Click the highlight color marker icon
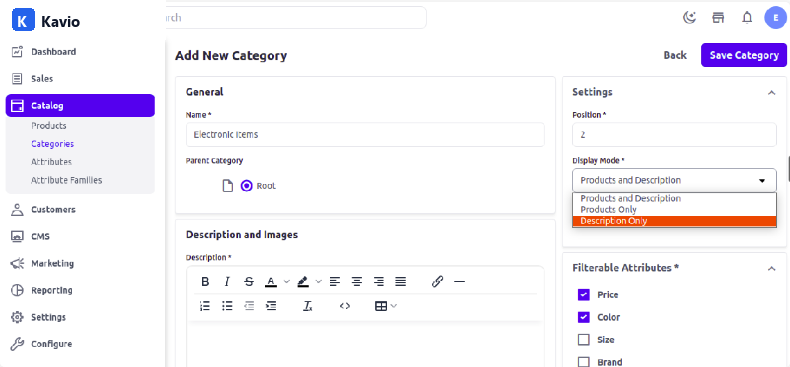This screenshot has width=790, height=367. click(x=303, y=281)
